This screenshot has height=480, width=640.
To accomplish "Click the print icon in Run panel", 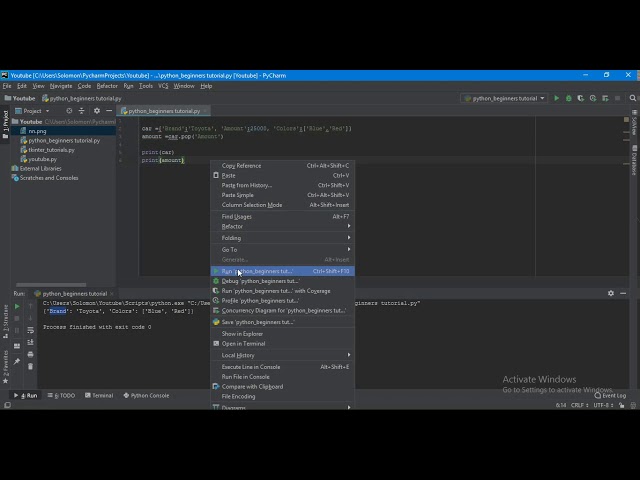I will (31, 354).
